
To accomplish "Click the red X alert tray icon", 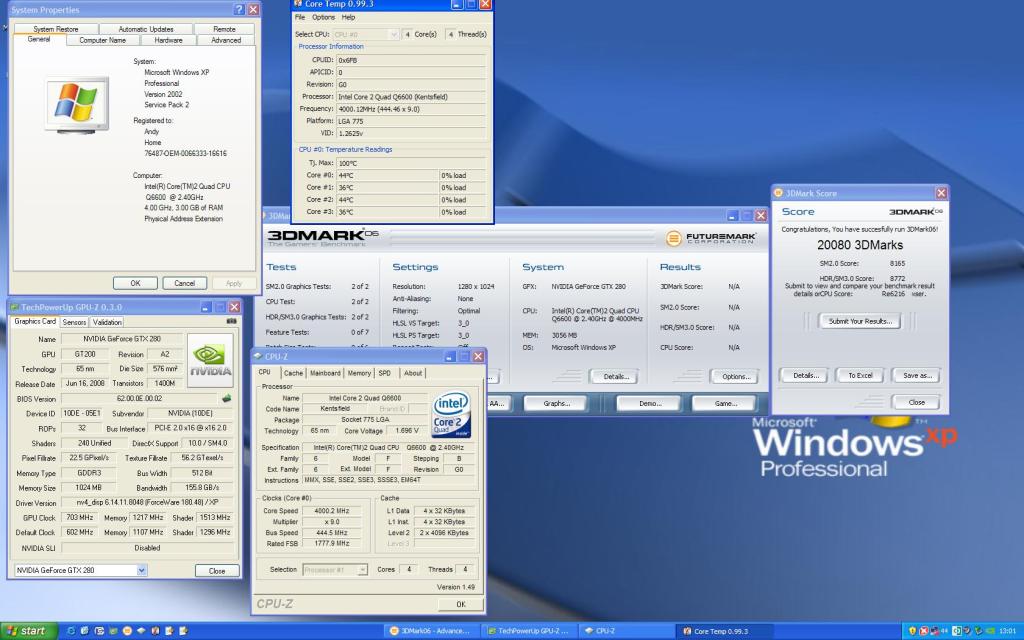I will 923,631.
